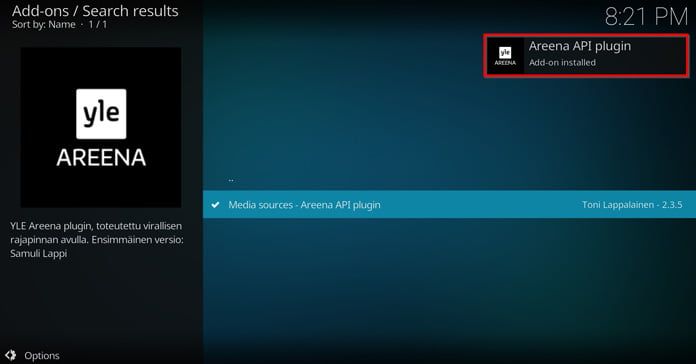This screenshot has height=364, width=696.
Task: Click the installed checkmark beside Areena API plugin
Action: (215, 205)
